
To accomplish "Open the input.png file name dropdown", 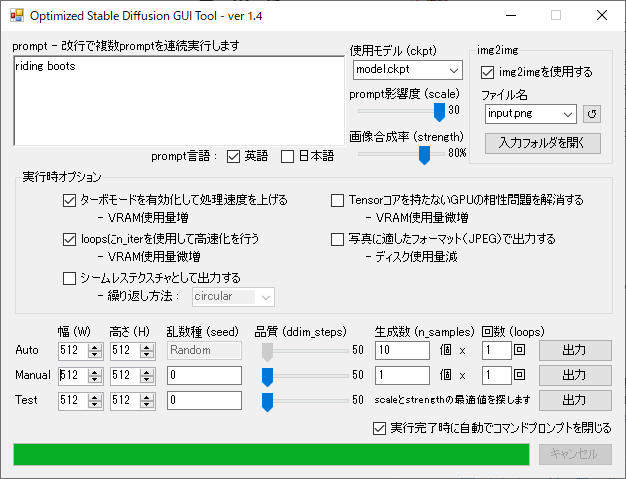I will click(568, 114).
